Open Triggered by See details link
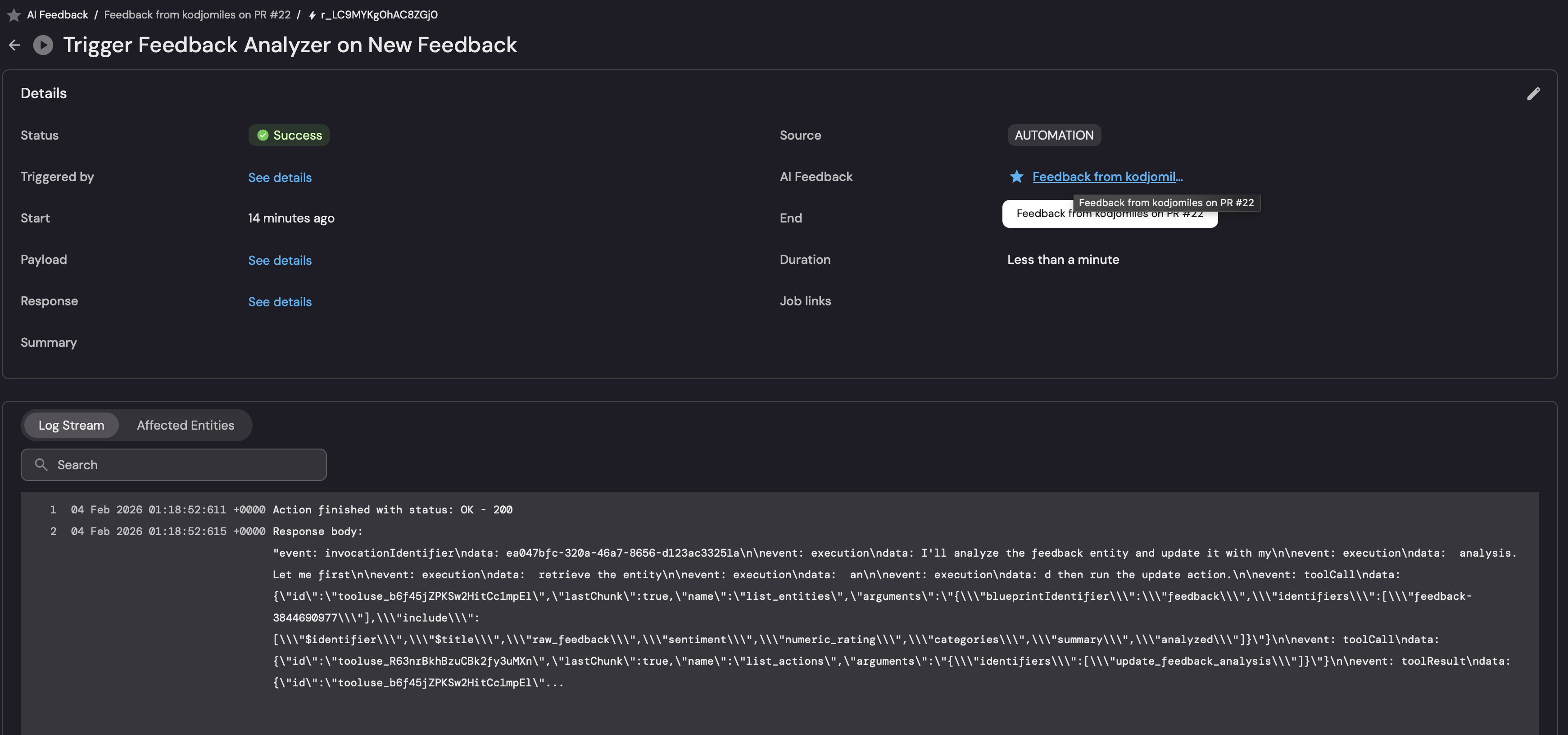 279,177
